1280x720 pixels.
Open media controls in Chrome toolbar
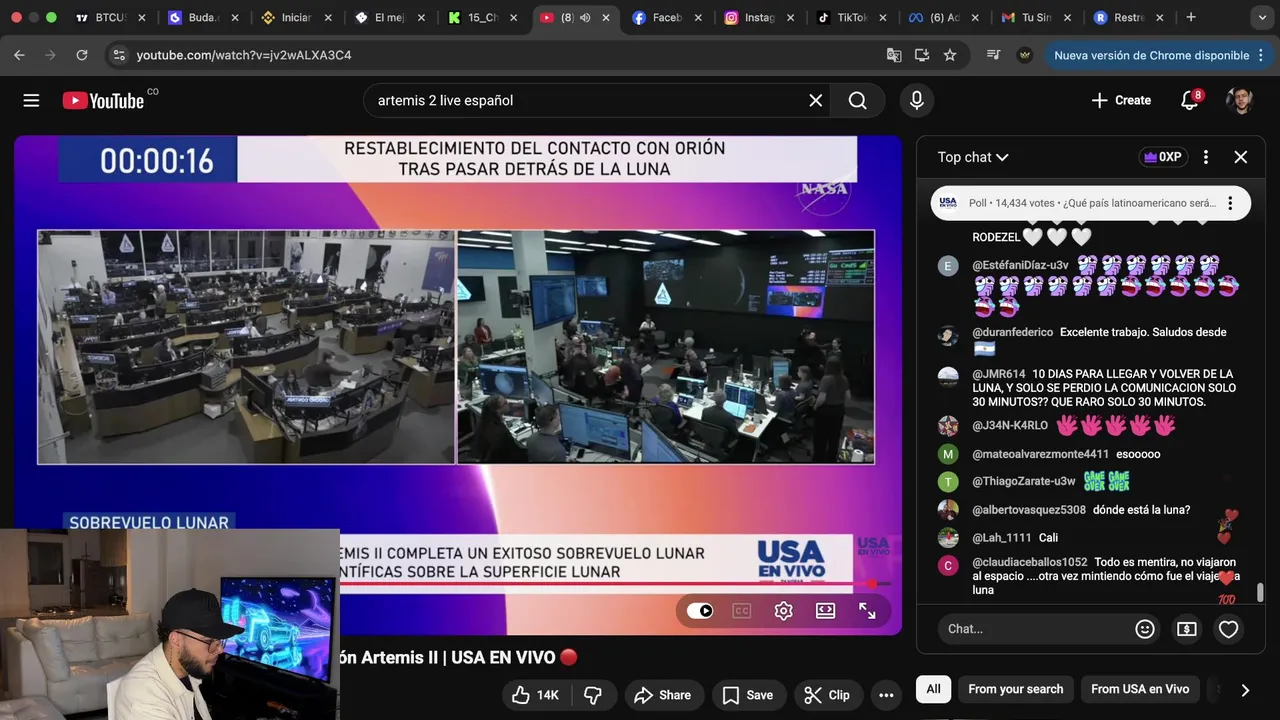993,55
